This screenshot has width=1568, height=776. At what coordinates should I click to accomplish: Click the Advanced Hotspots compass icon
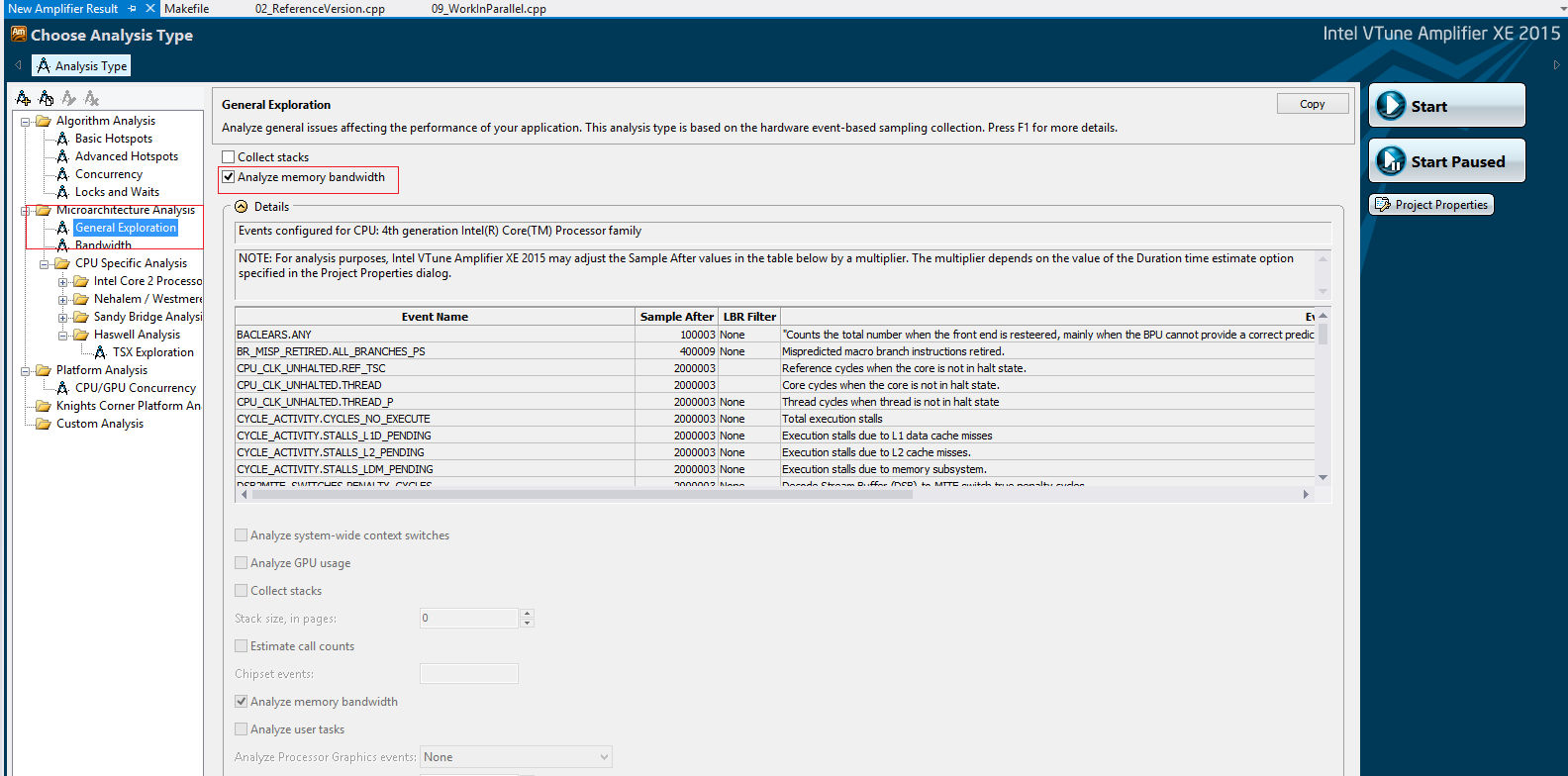[62, 156]
